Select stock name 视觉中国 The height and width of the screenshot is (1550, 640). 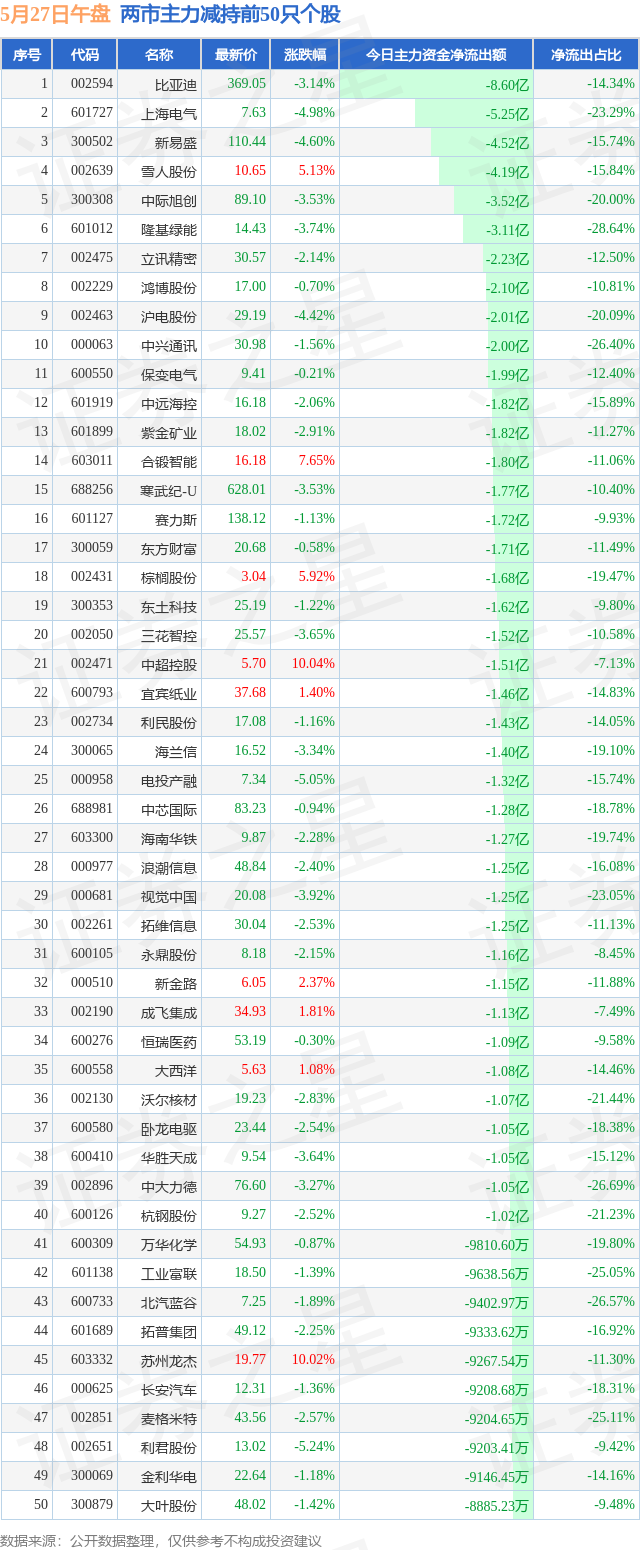click(x=169, y=896)
